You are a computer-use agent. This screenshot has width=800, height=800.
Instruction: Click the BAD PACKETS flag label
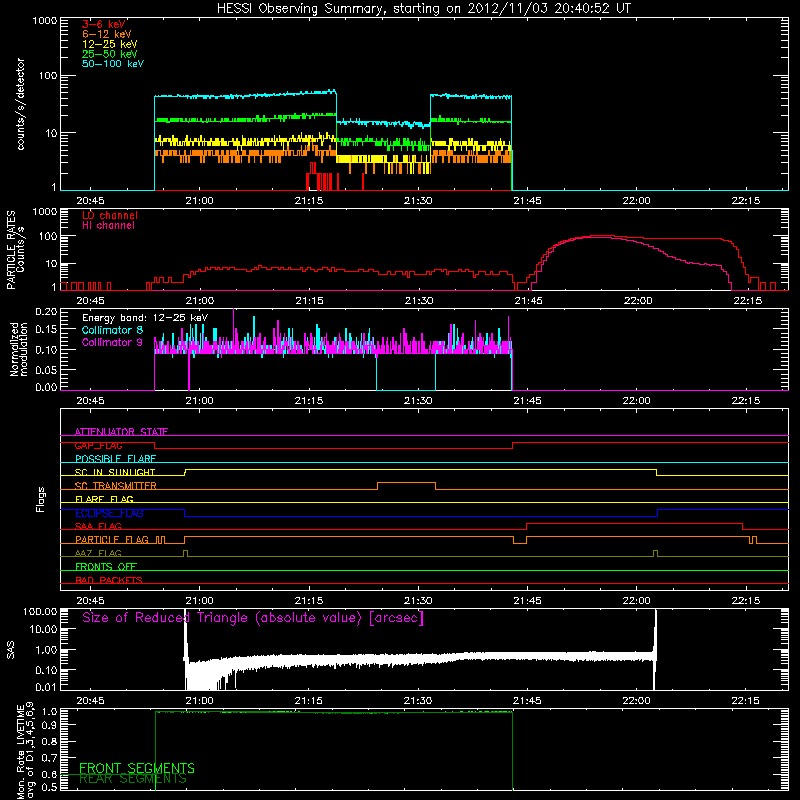pos(109,580)
